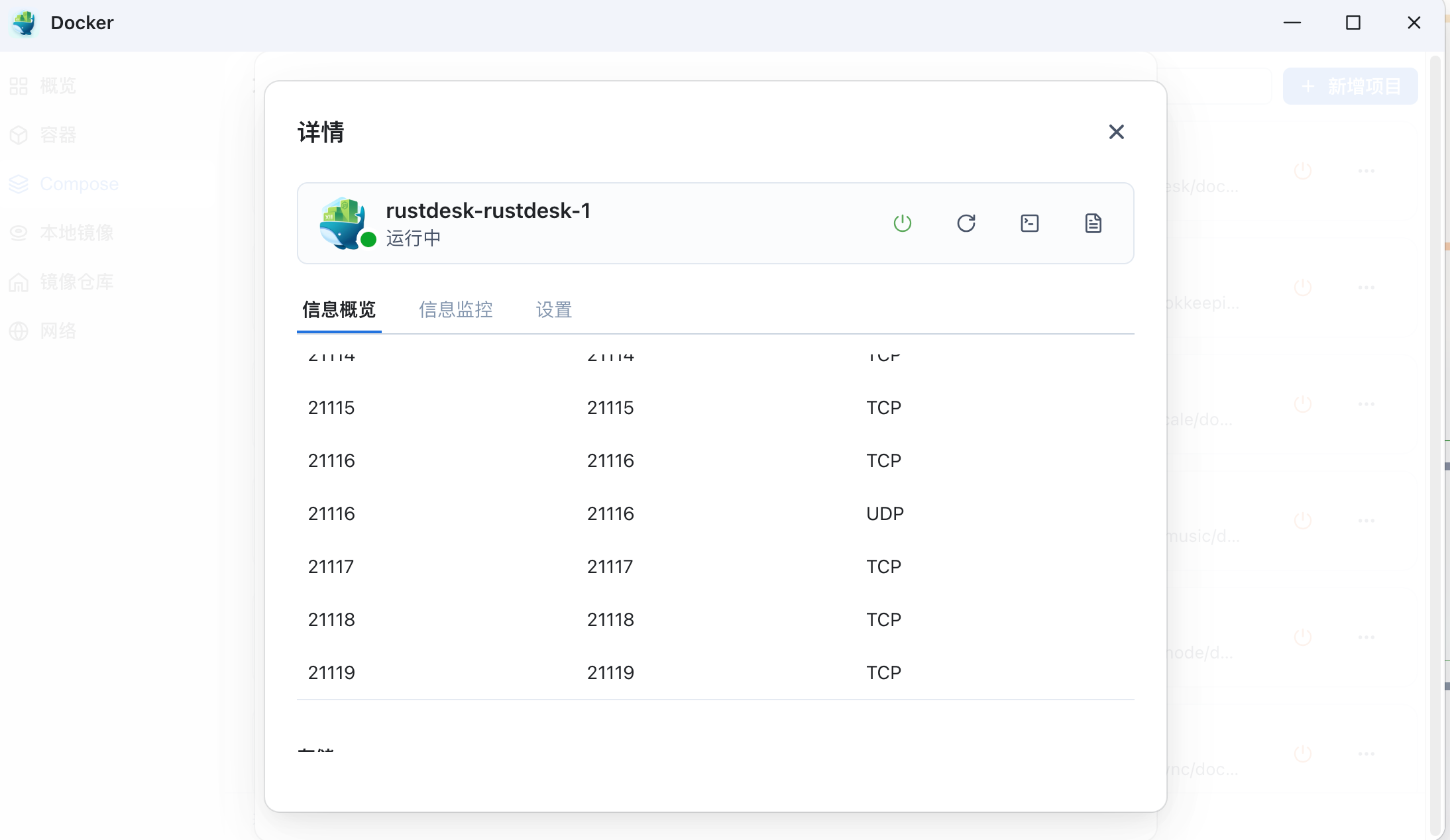This screenshot has height=840, width=1450.
Task: Open the Compose section in sidebar
Action: point(79,184)
